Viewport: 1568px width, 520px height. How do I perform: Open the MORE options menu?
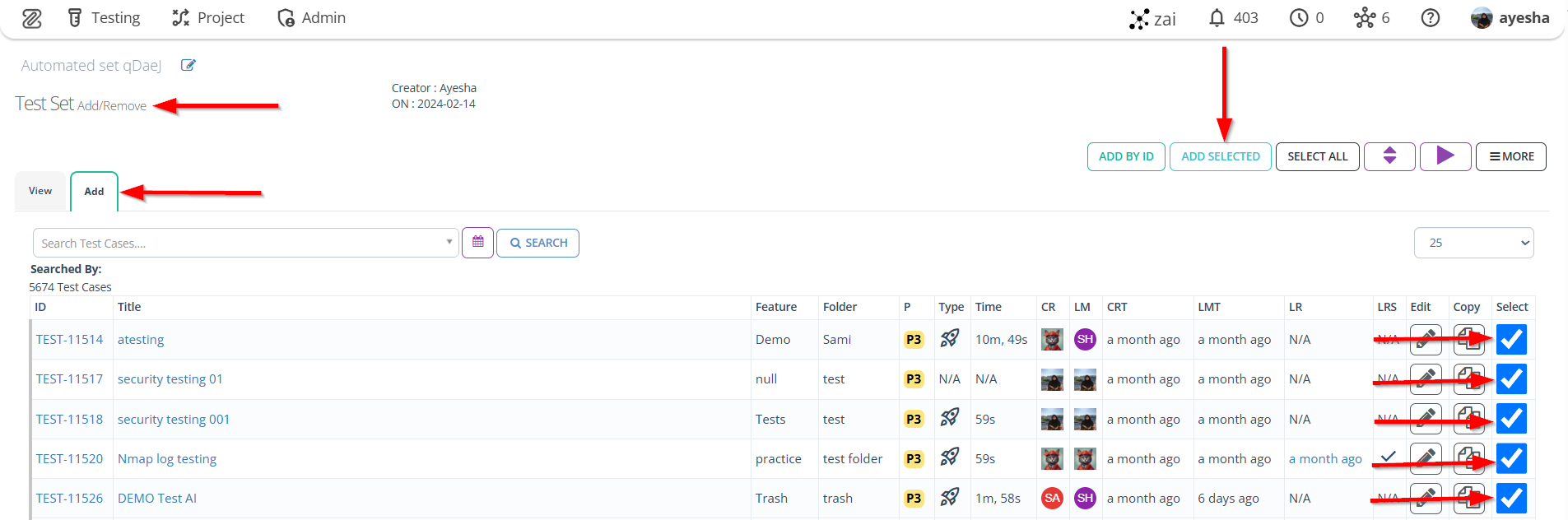pos(1511,156)
